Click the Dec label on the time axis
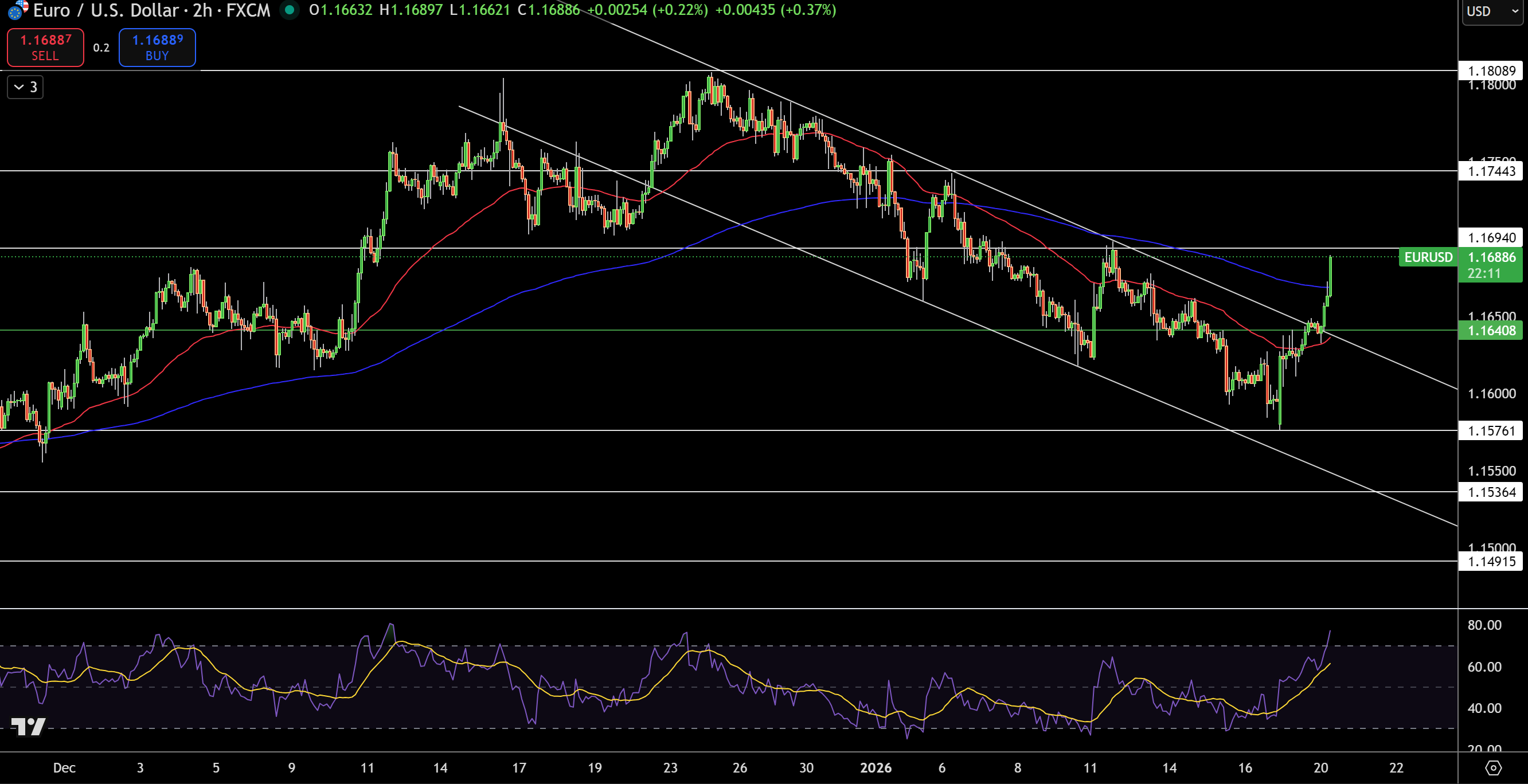1528x784 pixels. (64, 768)
